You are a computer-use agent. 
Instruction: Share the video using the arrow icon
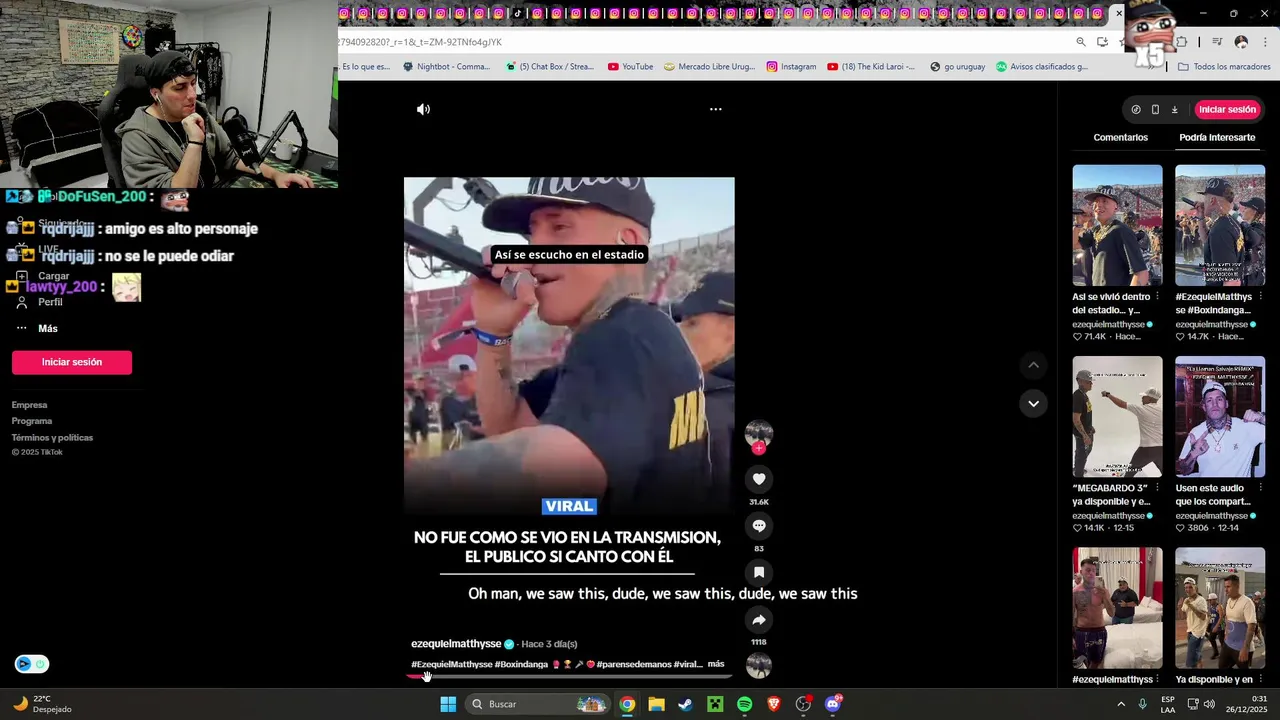tap(759, 620)
